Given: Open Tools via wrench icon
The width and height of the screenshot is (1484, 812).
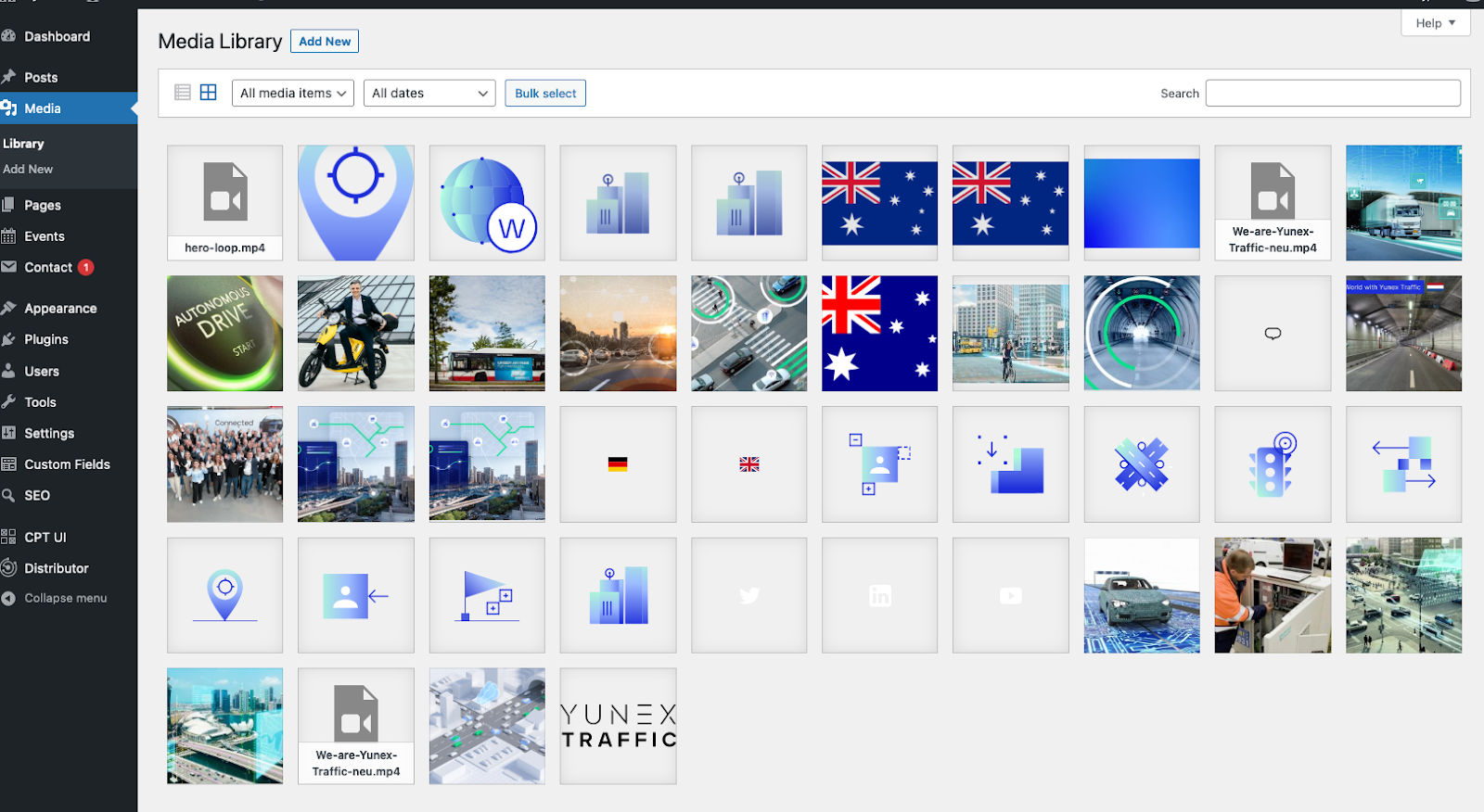Looking at the screenshot, I should pyautogui.click(x=9, y=402).
